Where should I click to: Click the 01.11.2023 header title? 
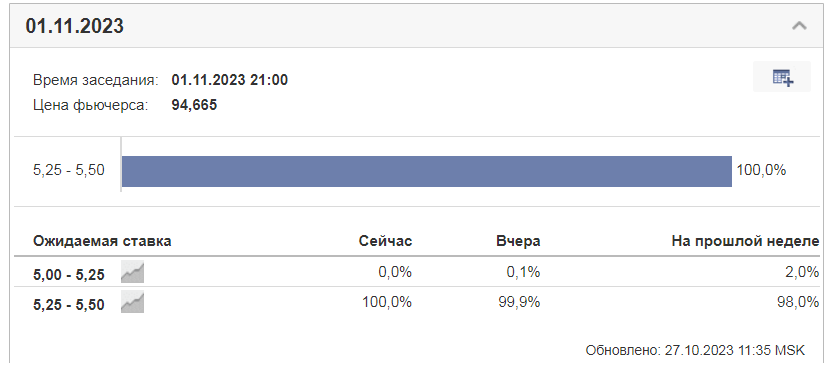point(75,26)
